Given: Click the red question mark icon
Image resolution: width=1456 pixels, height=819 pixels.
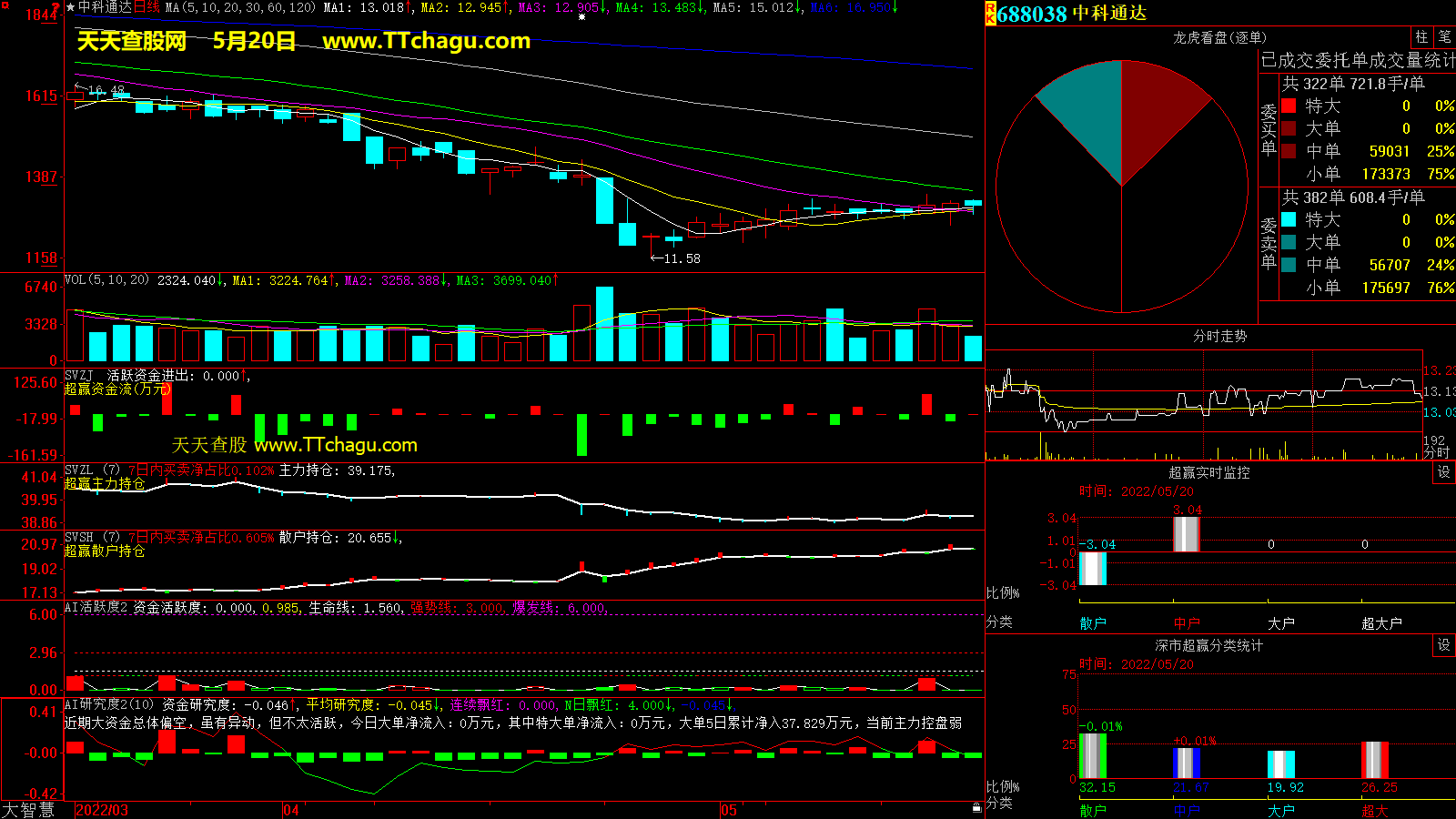Looking at the screenshot, I should coord(56,7).
